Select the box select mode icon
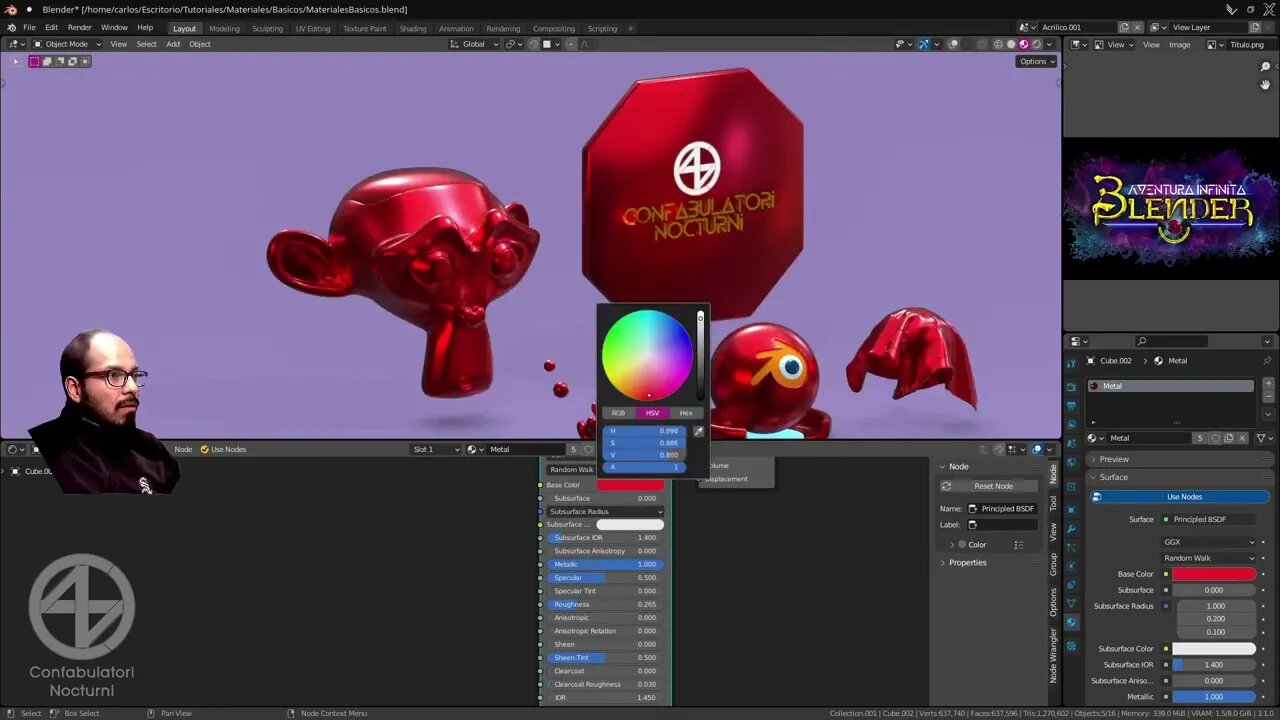 tap(34, 62)
